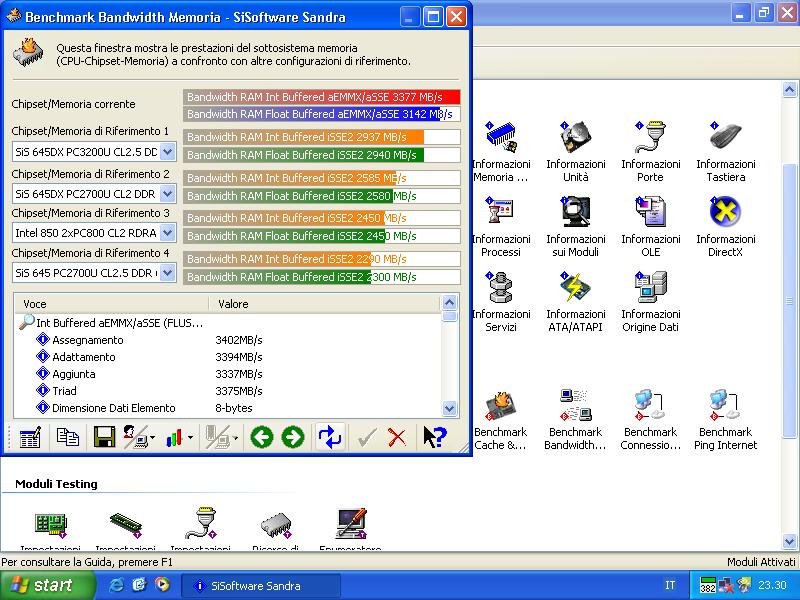Click the options table icon in benchmark toolbar
Image resolution: width=800 pixels, height=600 pixels.
click(x=30, y=438)
